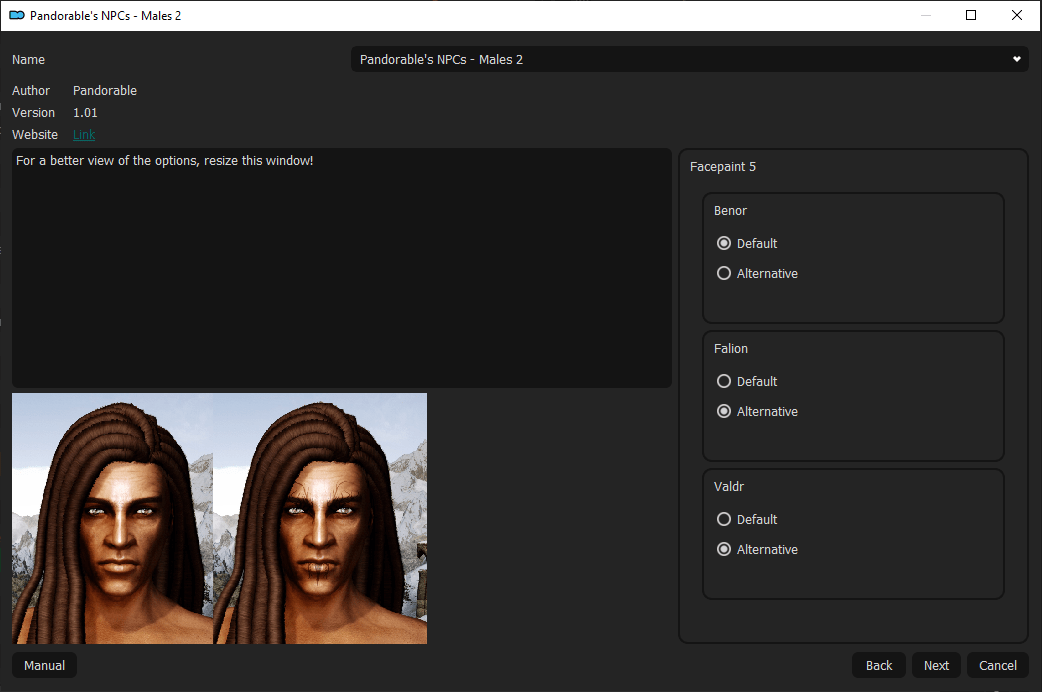Open the Name dropdown for Pandorable's NPCs
1042x692 pixels.
(x=690, y=59)
